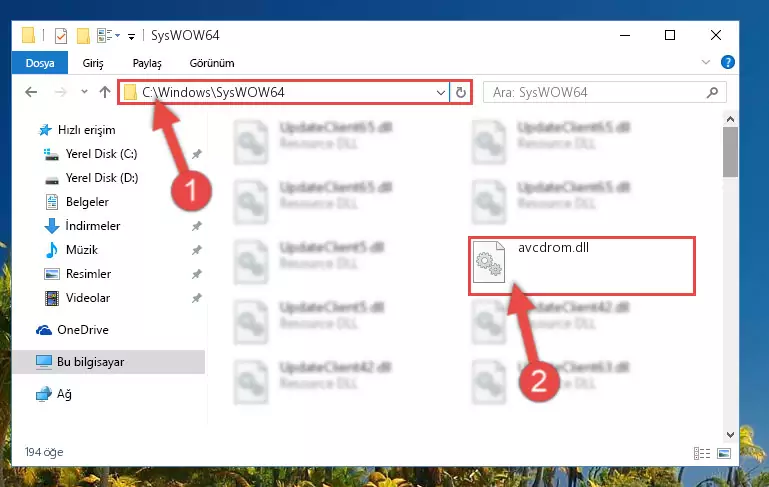Switch to the Giriş ribbon tab

93,63
